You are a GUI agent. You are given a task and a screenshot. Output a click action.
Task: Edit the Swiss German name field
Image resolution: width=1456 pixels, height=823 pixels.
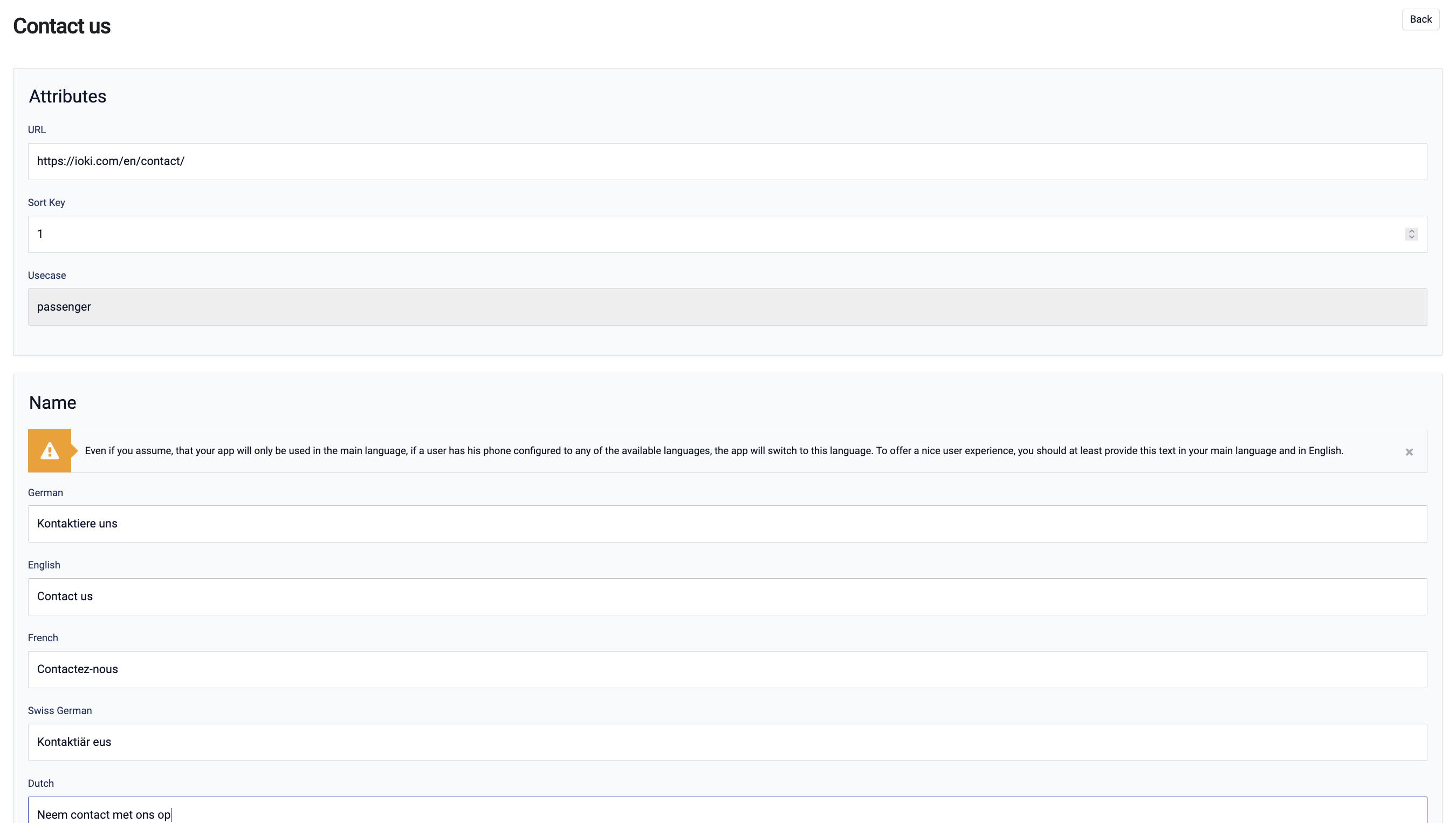[727, 742]
